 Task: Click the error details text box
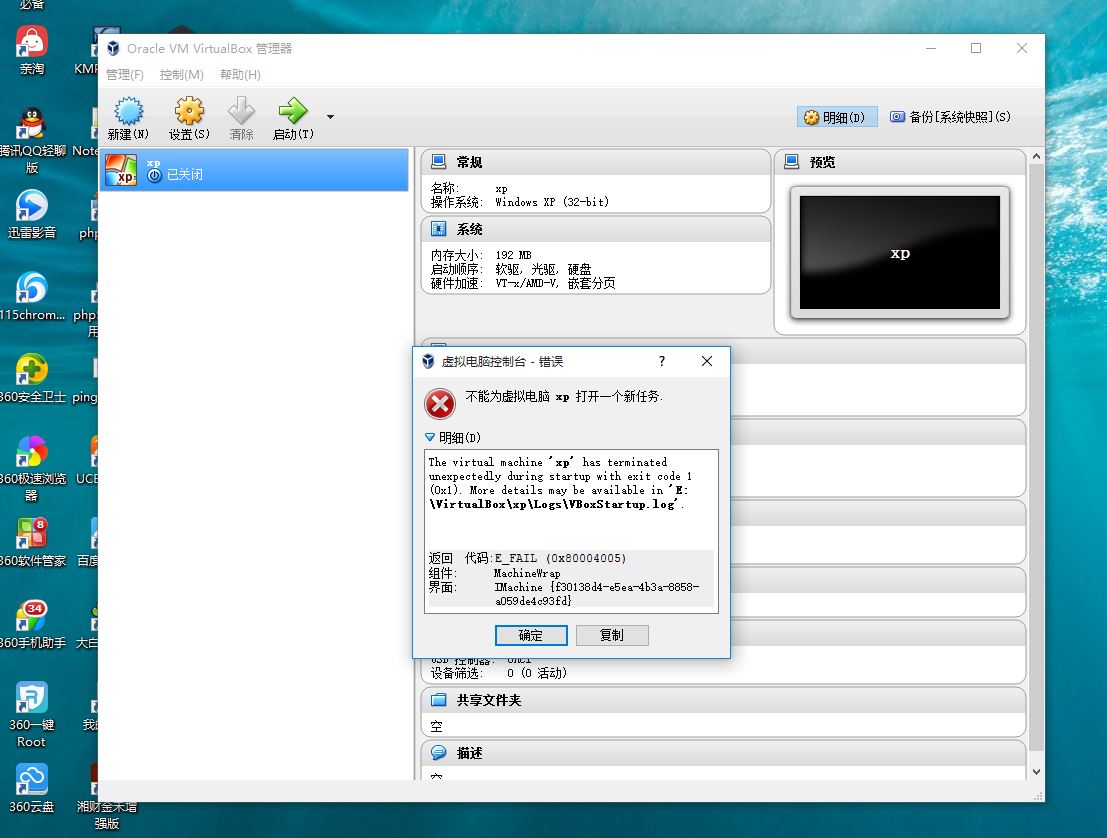(x=571, y=531)
